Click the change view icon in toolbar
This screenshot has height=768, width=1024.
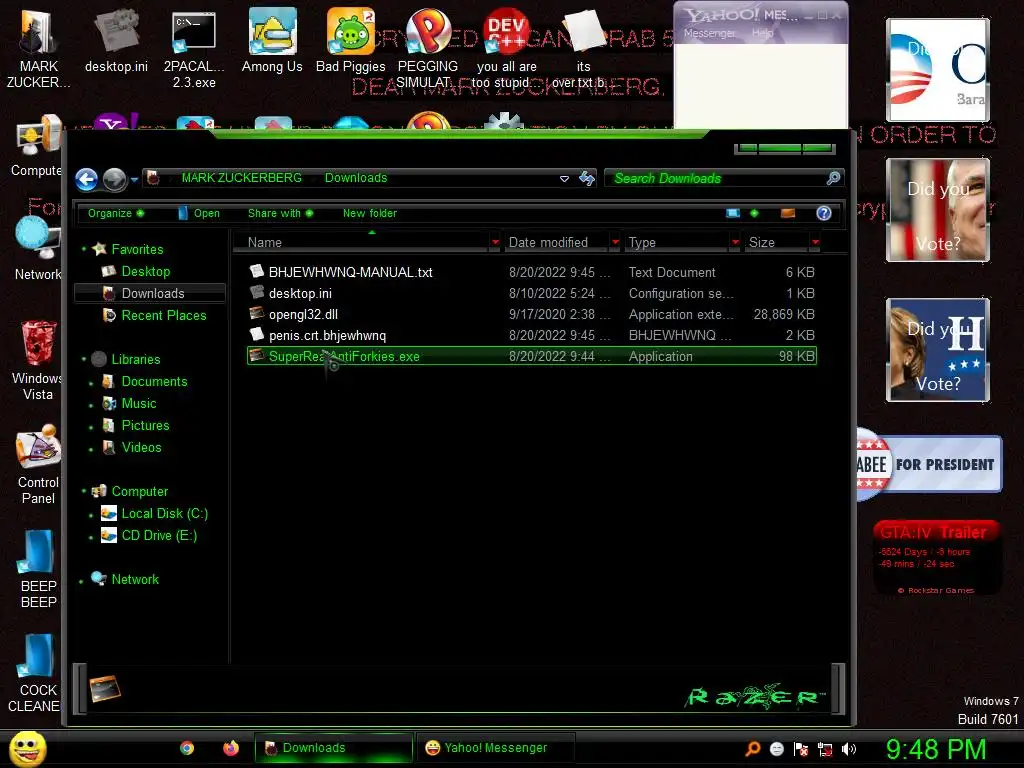(x=733, y=214)
